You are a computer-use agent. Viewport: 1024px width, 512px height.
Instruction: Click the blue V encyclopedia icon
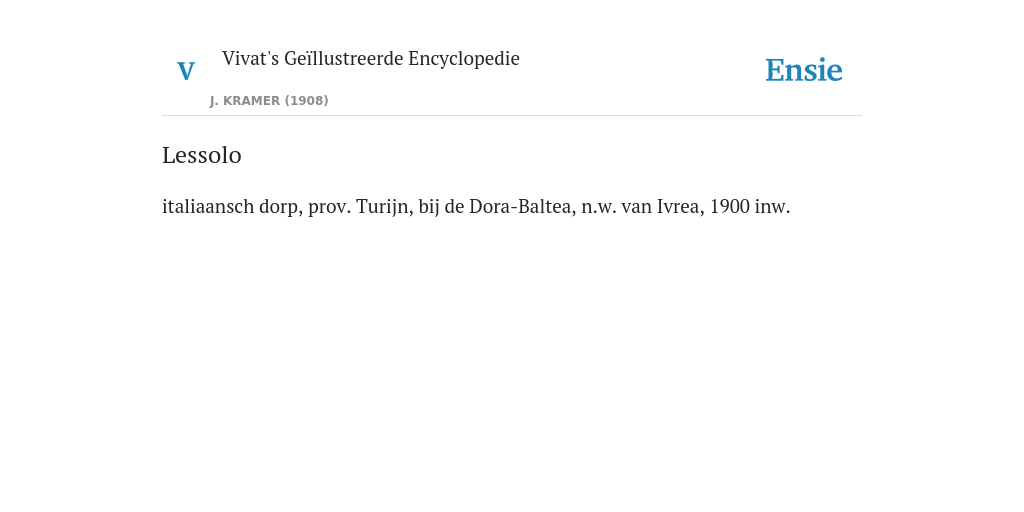186,71
